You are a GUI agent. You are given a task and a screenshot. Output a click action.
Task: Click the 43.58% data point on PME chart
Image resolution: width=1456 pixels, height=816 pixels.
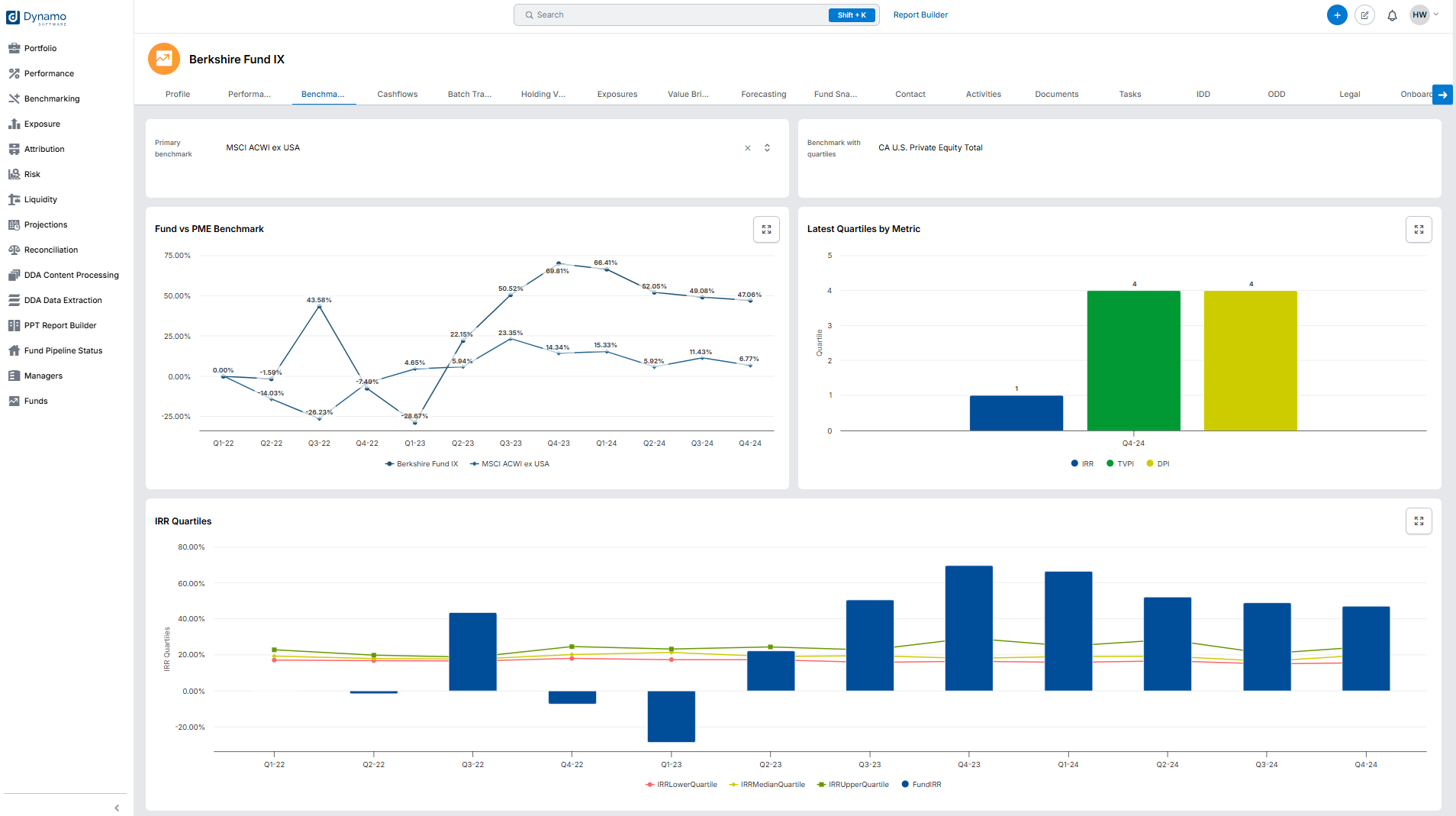[x=319, y=307]
